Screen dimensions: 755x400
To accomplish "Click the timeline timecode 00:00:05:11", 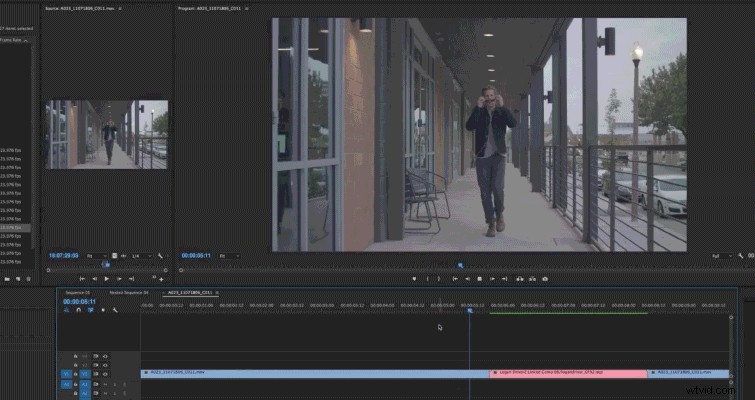I will tap(79, 301).
